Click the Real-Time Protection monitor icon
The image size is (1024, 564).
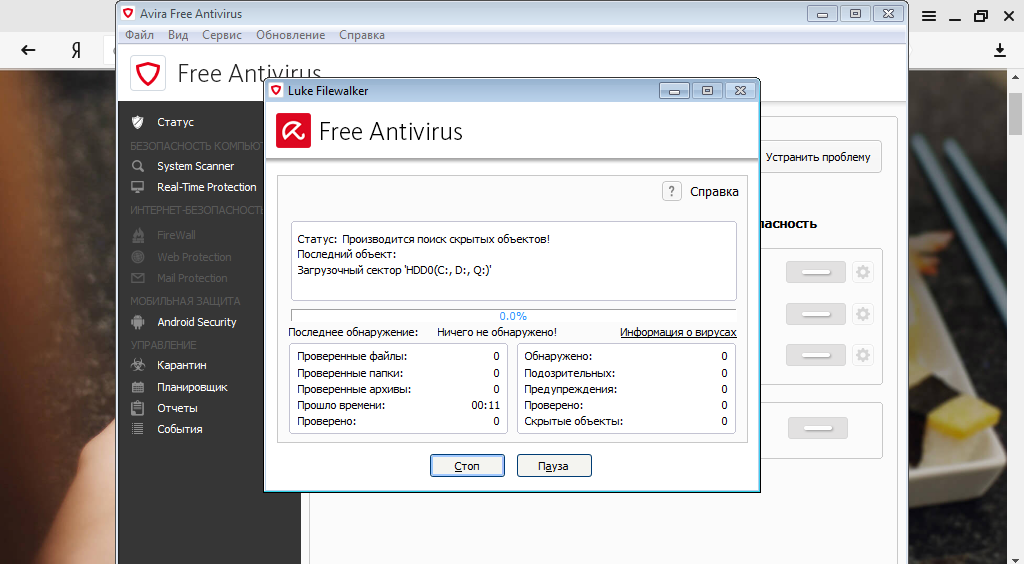137,187
